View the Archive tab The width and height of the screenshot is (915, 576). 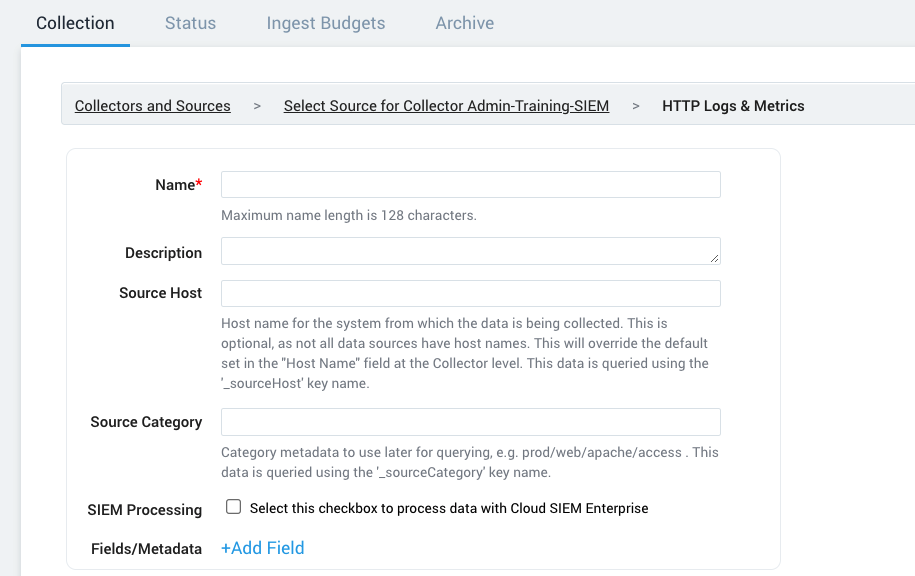point(464,22)
